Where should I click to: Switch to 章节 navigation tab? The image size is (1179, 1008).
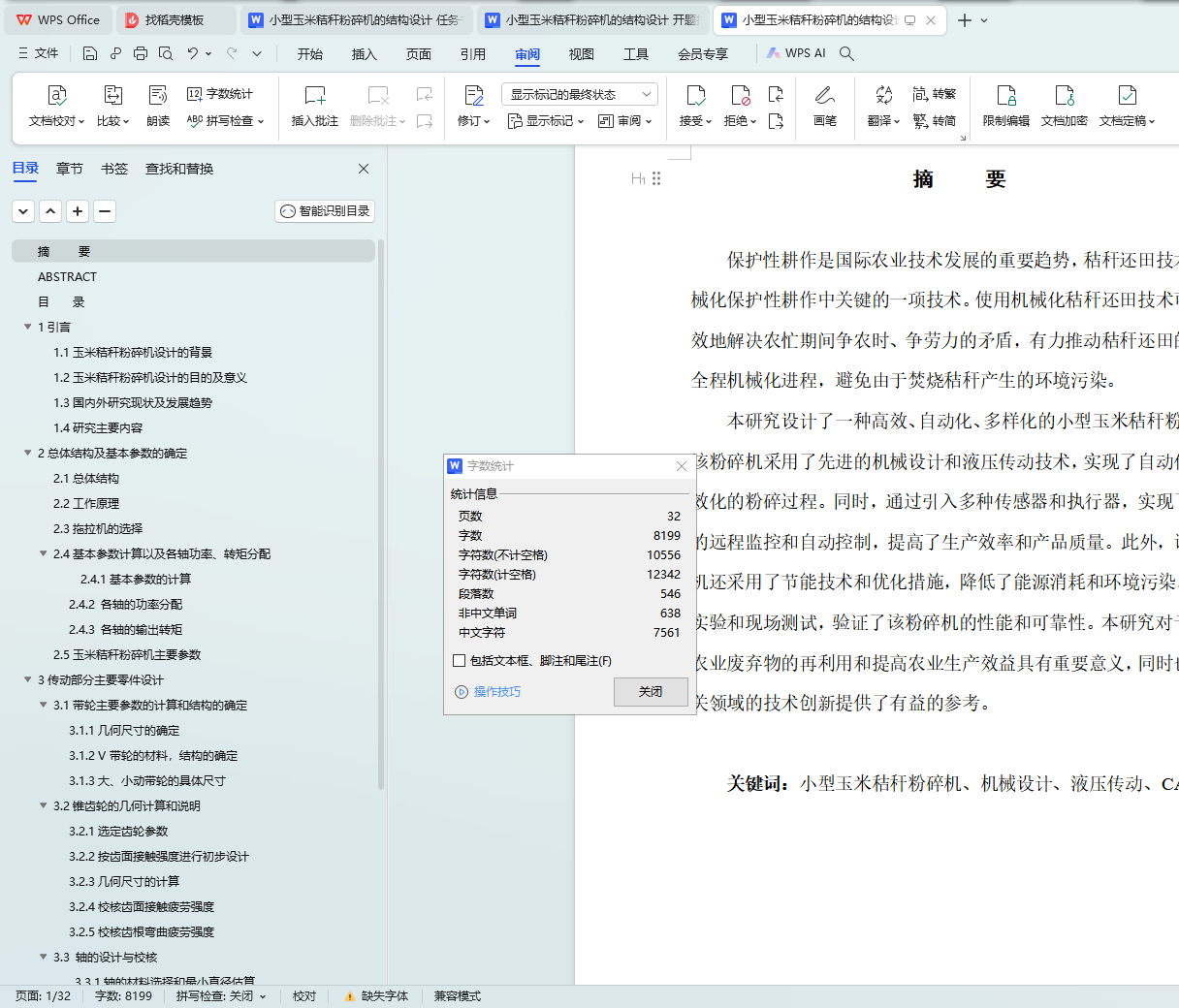pos(70,169)
